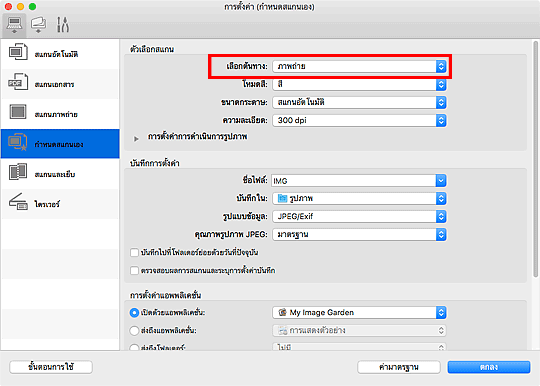540x386 pixels.
Task: Select สแกนภาพถ่าย in the sidebar
Action: point(60,114)
